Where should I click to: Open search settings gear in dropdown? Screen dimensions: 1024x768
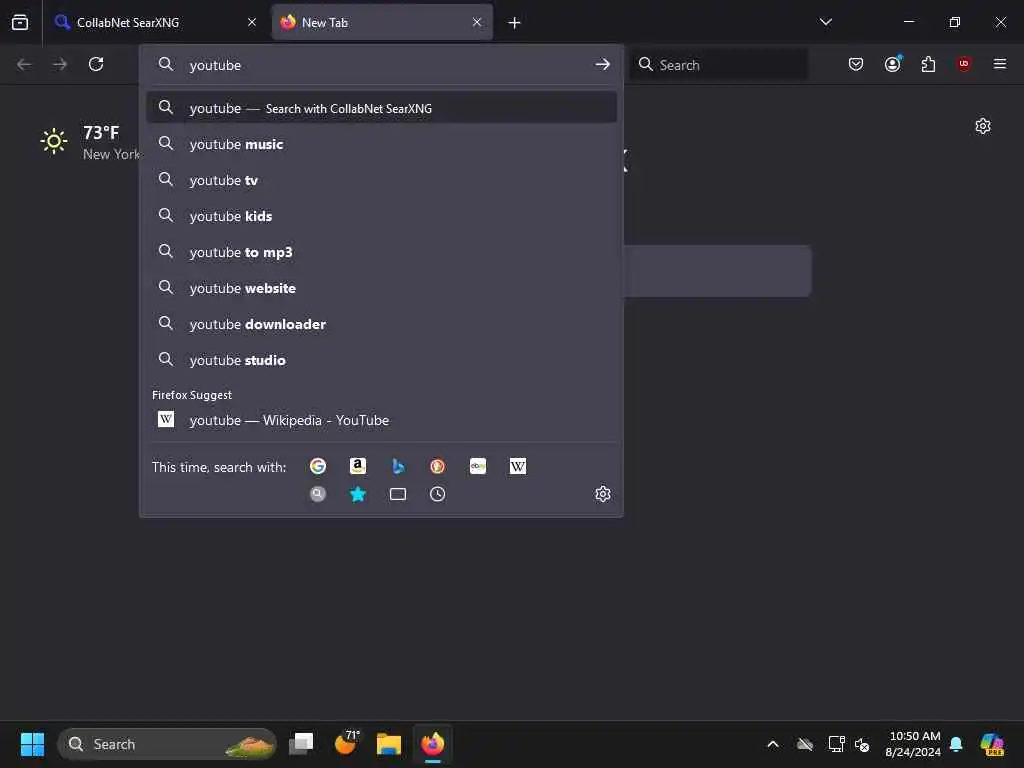tap(603, 494)
